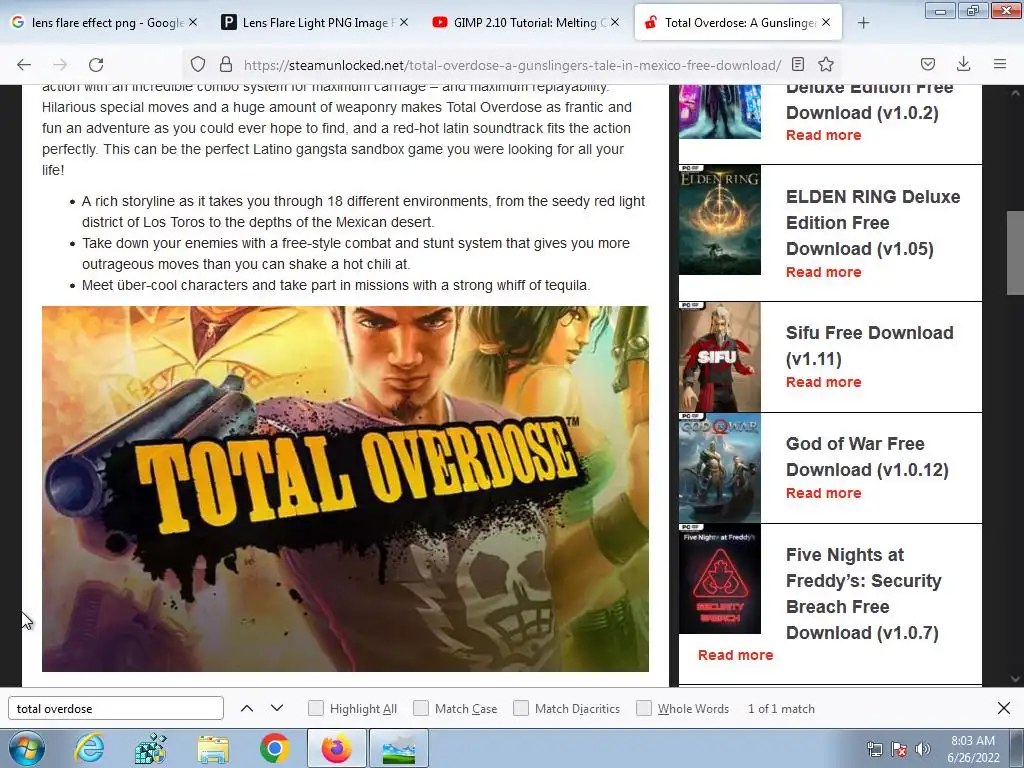Screen dimensions: 1024x768
Task: Open Sifu Free Download (v1.11) link
Action: pyautogui.click(x=869, y=345)
